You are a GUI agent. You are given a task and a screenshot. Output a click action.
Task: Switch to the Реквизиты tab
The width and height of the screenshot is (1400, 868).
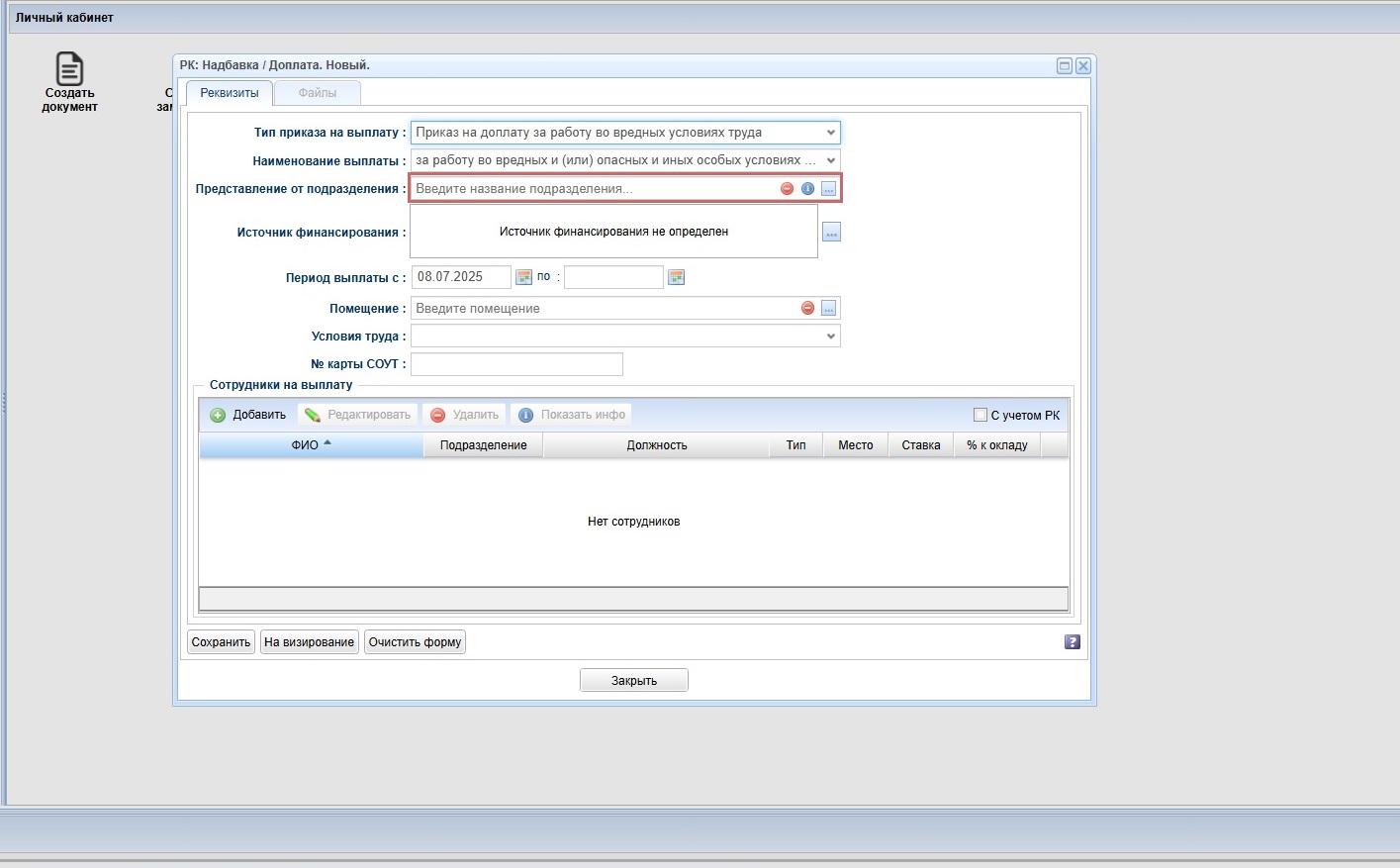click(230, 93)
